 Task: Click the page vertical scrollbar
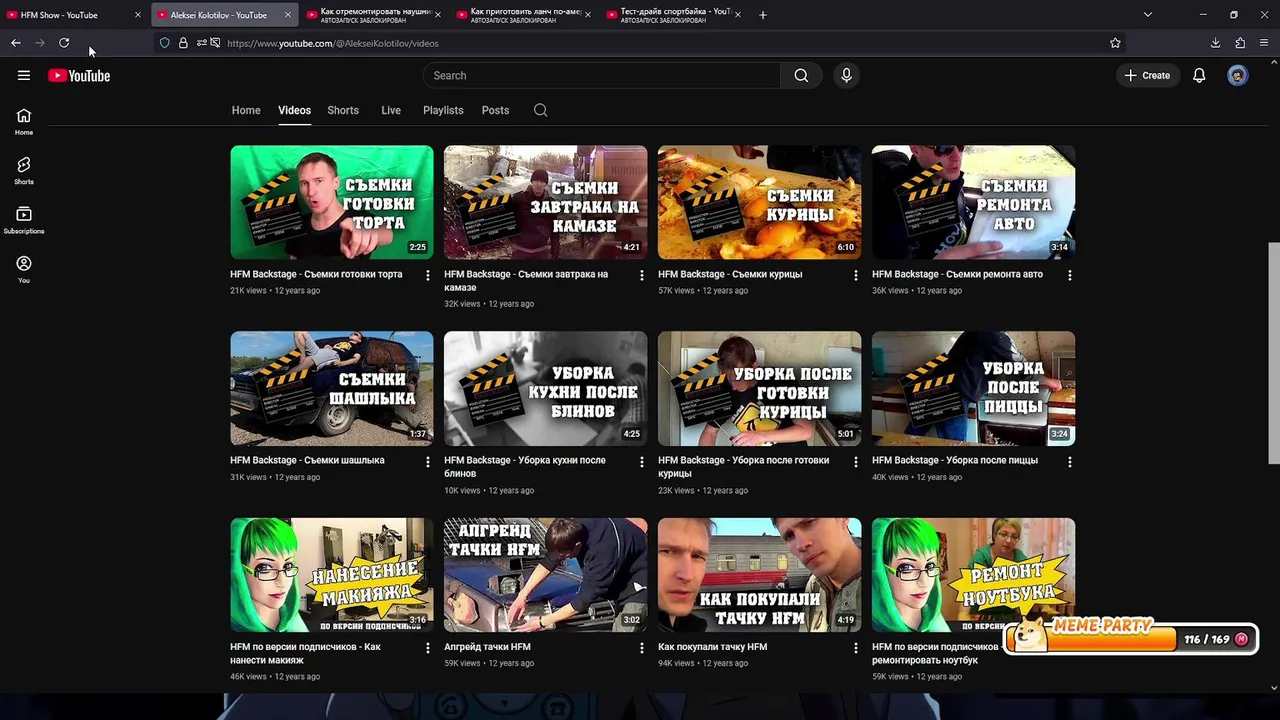tap(1273, 352)
